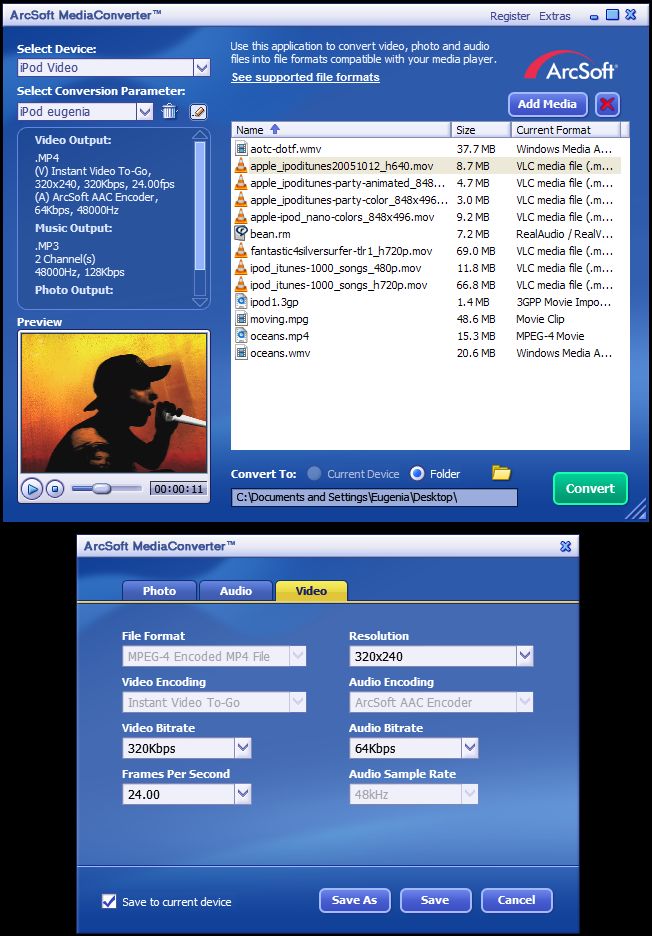Open the Resolution dropdown
The width and height of the screenshot is (652, 936).
click(x=525, y=656)
